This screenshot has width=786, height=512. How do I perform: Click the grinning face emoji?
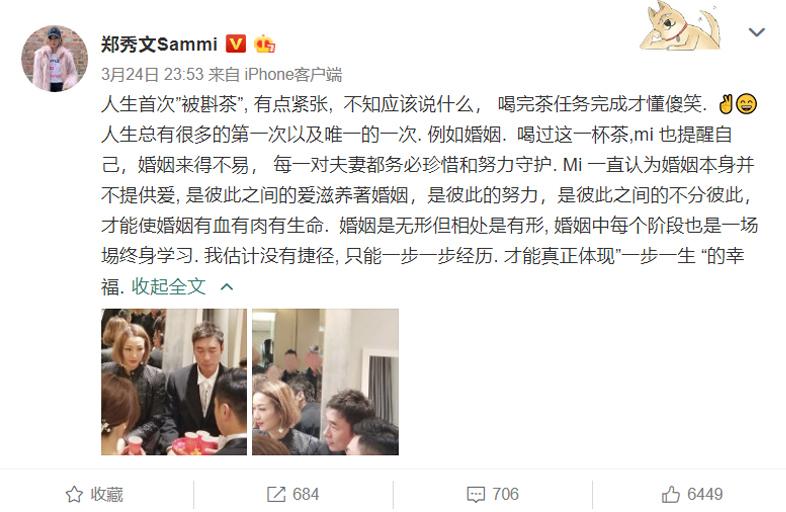pos(746,104)
